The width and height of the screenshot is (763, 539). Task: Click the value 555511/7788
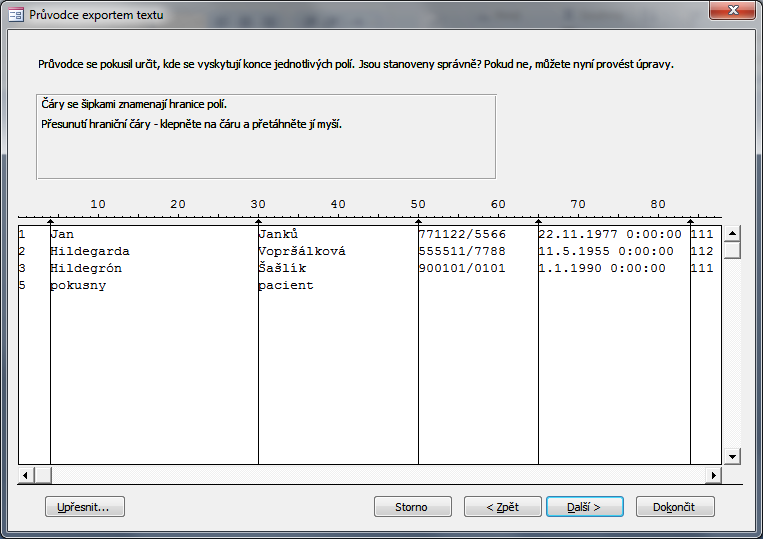462,251
